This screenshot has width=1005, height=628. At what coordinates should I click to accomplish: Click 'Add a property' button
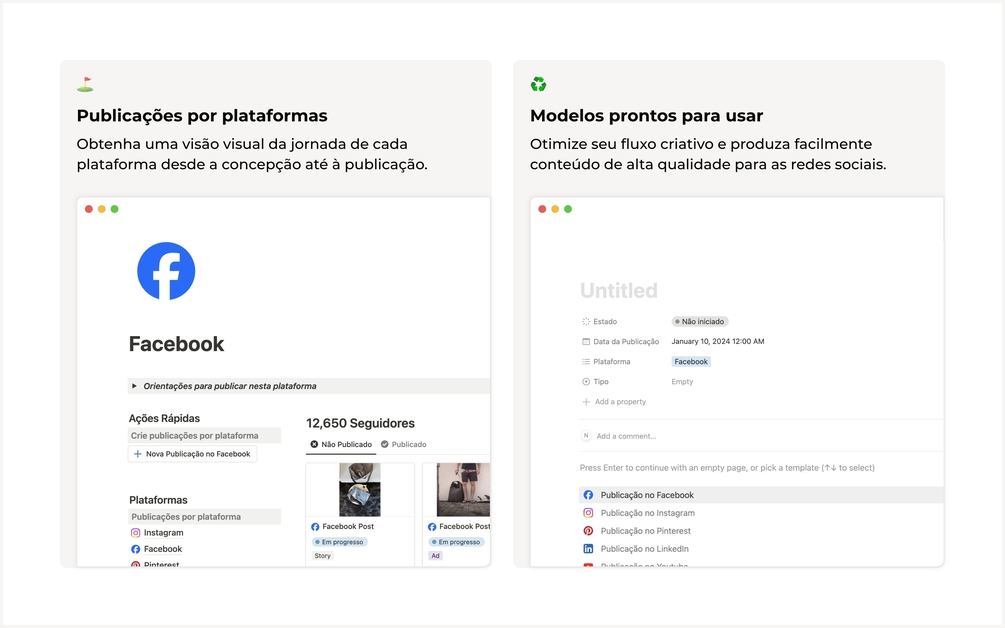(614, 402)
